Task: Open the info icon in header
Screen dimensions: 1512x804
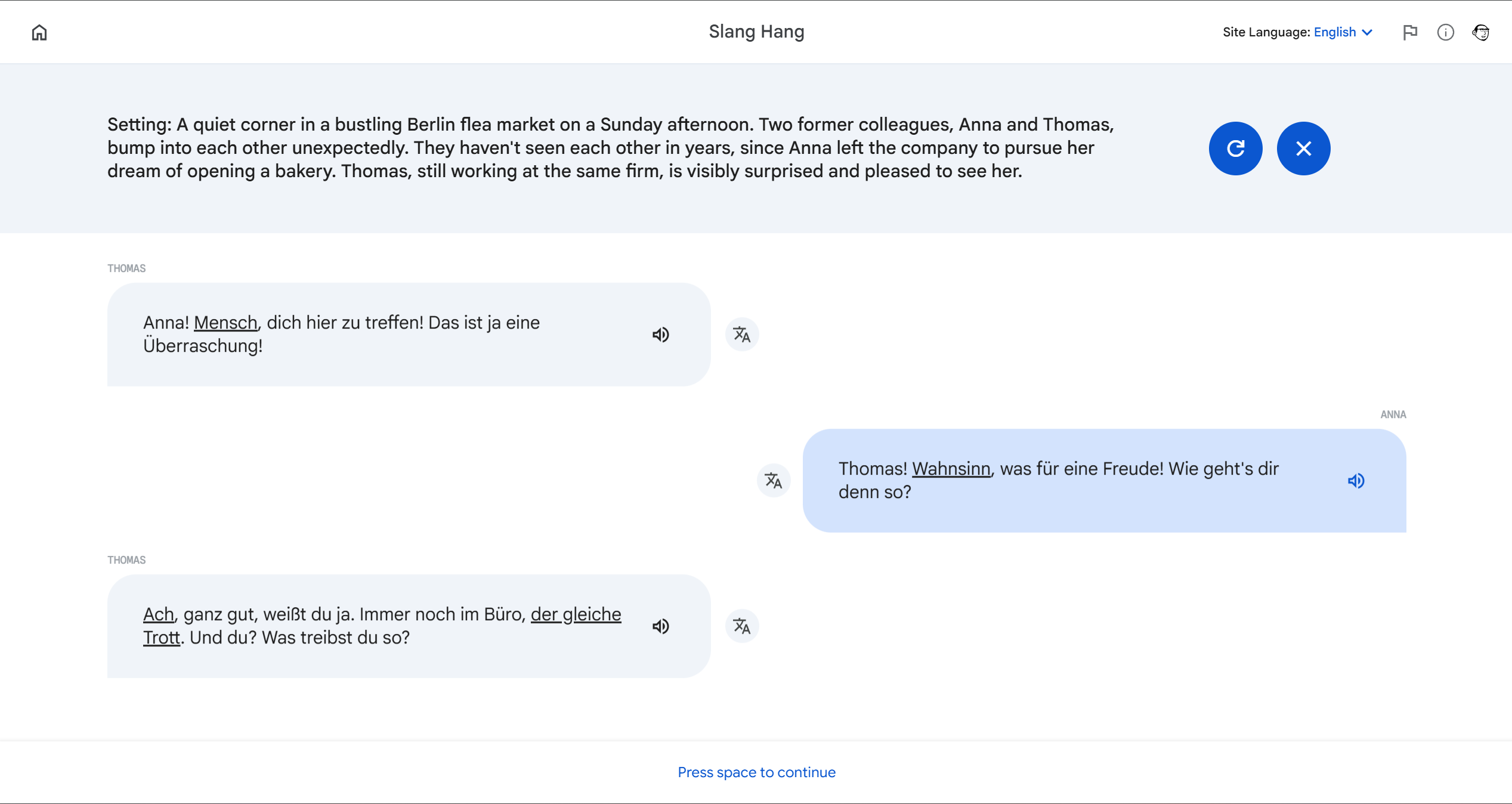Action: pyautogui.click(x=1445, y=32)
